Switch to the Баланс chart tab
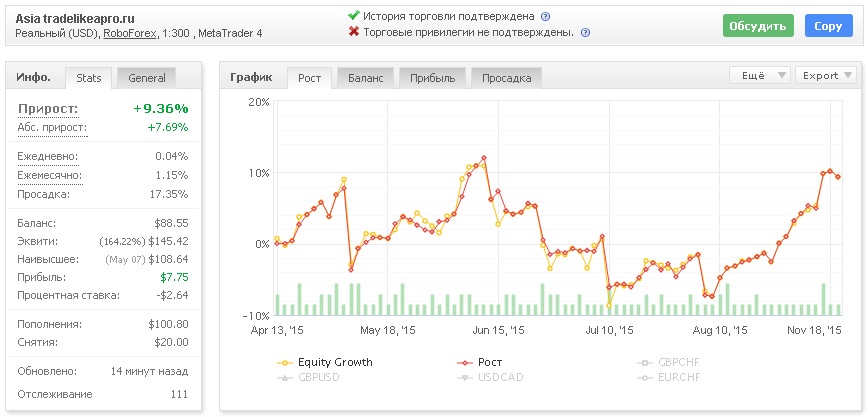The width and height of the screenshot is (868, 417). click(365, 78)
